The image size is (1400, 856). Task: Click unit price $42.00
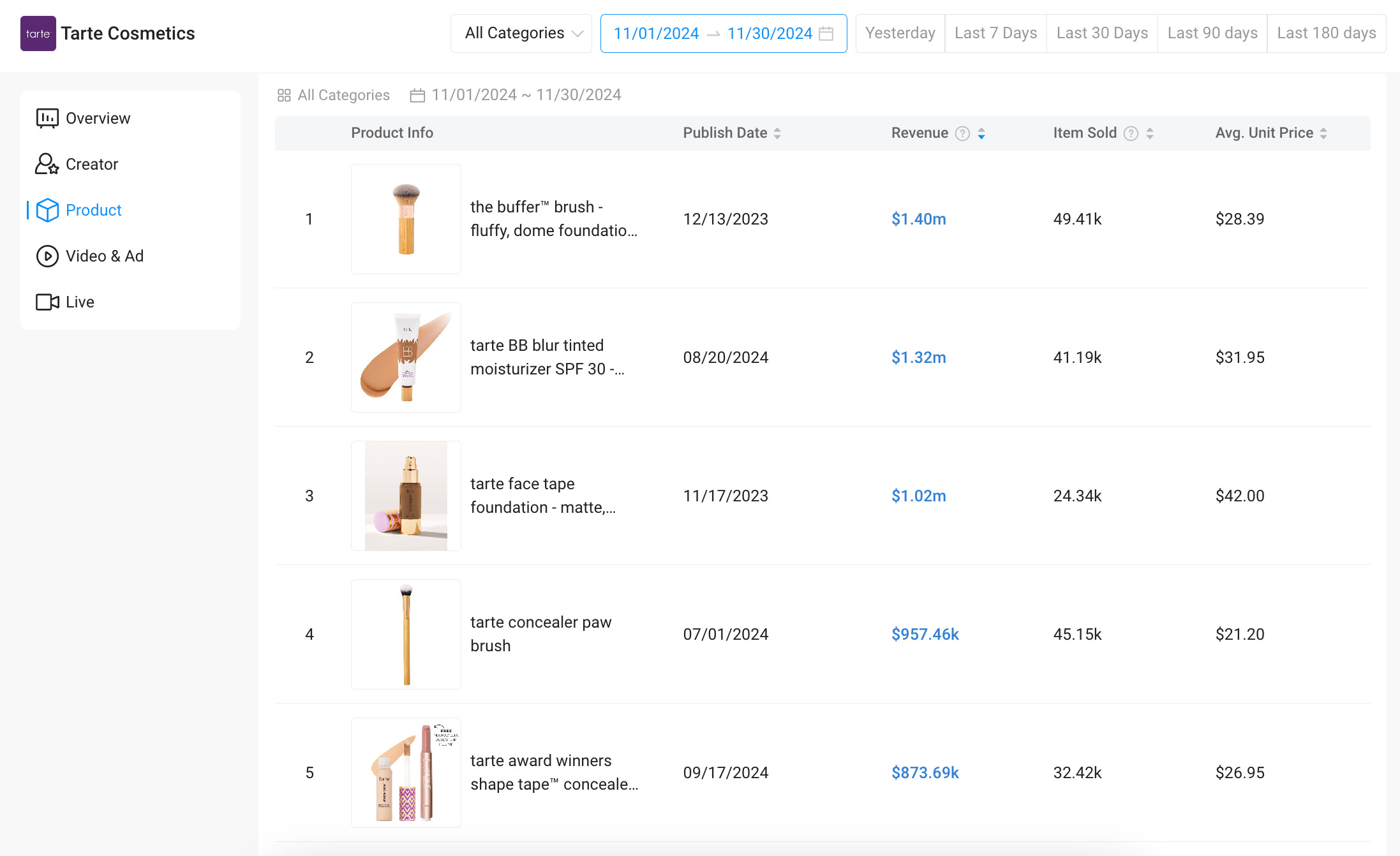[x=1240, y=496]
